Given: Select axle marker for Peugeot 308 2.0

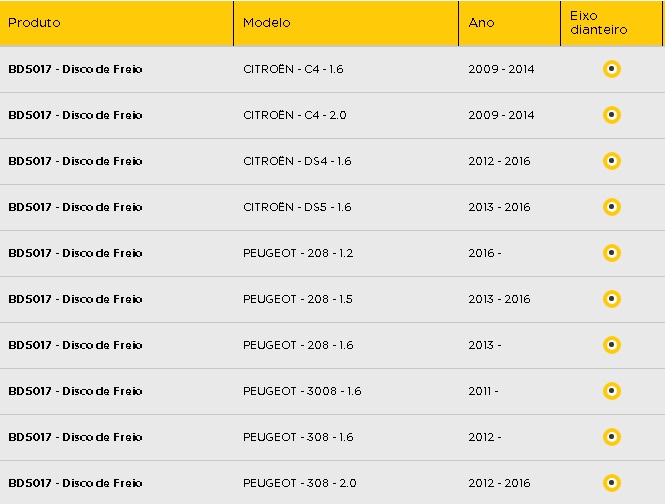Looking at the screenshot, I should pos(612,482).
